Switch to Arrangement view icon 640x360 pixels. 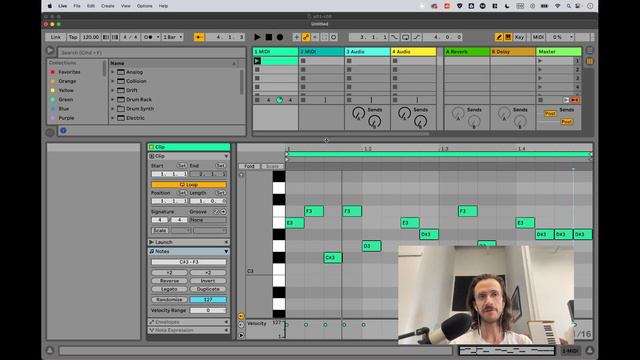(x=590, y=51)
